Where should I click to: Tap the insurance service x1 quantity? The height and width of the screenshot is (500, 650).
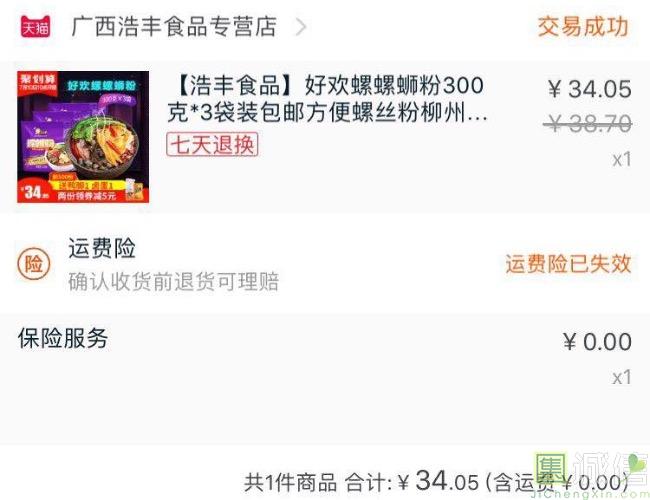pyautogui.click(x=622, y=377)
